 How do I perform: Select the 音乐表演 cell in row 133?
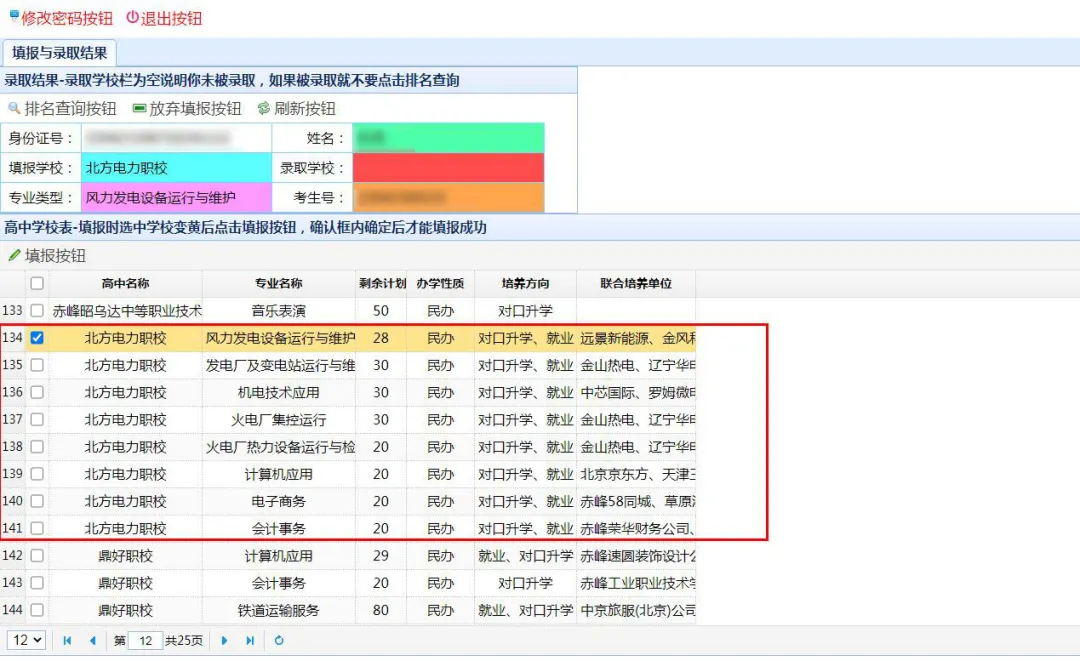coord(278,311)
